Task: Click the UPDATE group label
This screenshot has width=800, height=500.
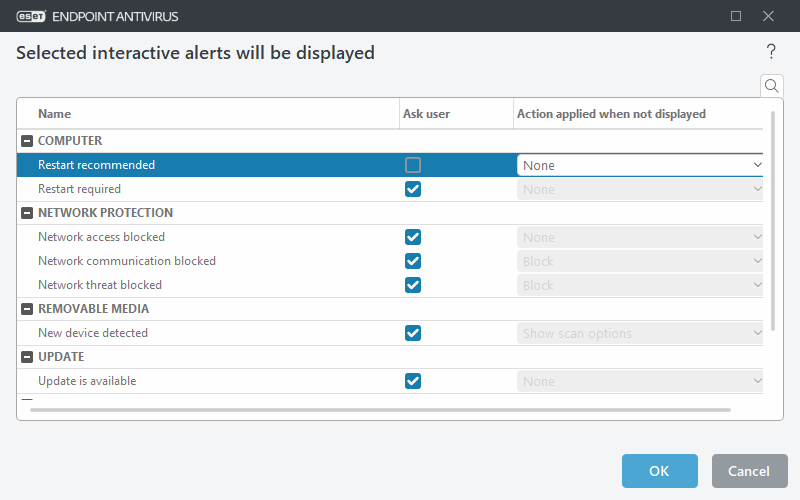Action: point(61,356)
